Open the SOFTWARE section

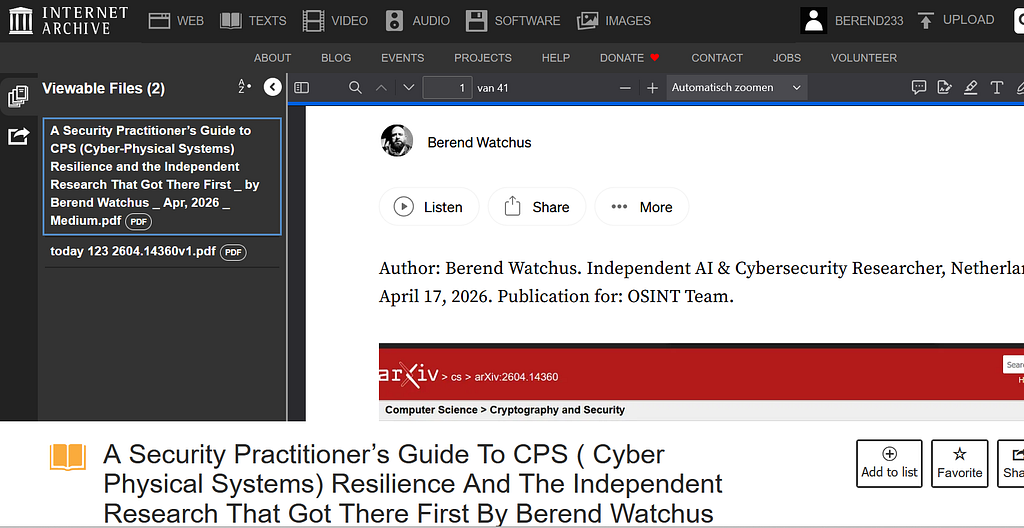click(513, 21)
